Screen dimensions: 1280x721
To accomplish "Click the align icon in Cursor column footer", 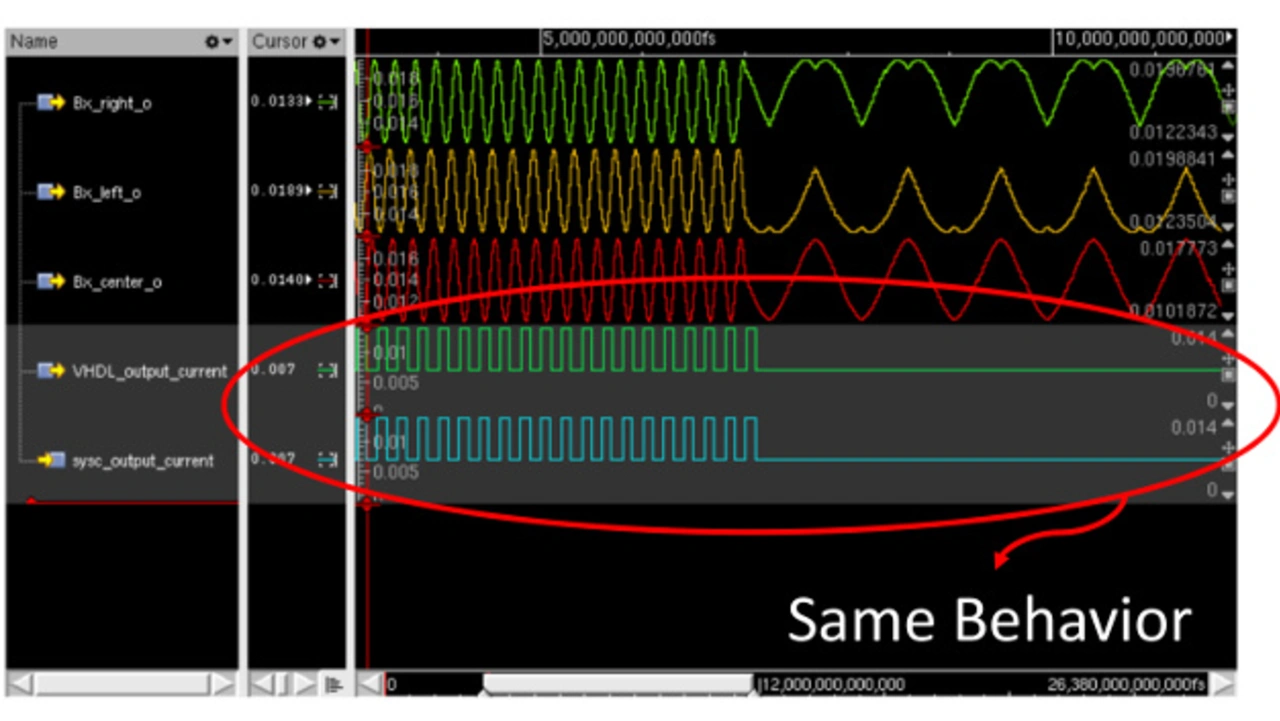I will coord(334,685).
